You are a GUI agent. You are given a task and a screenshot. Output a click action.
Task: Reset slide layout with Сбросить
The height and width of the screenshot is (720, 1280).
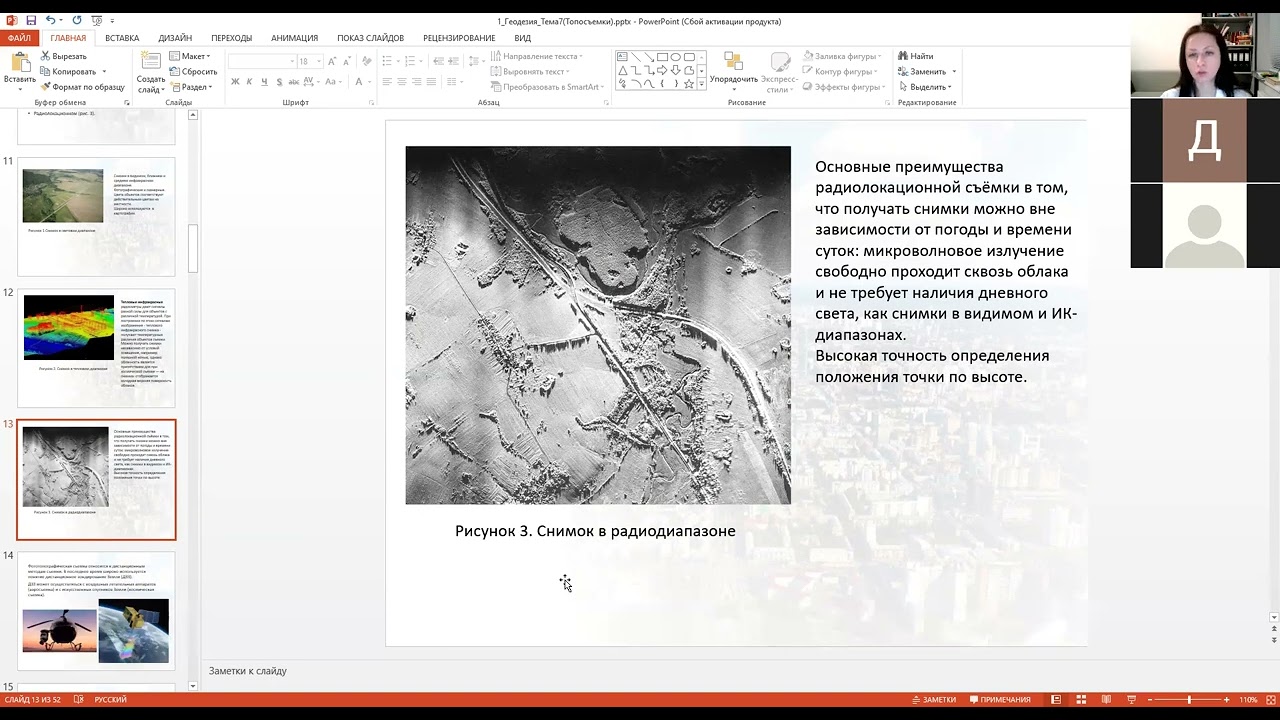pos(193,72)
